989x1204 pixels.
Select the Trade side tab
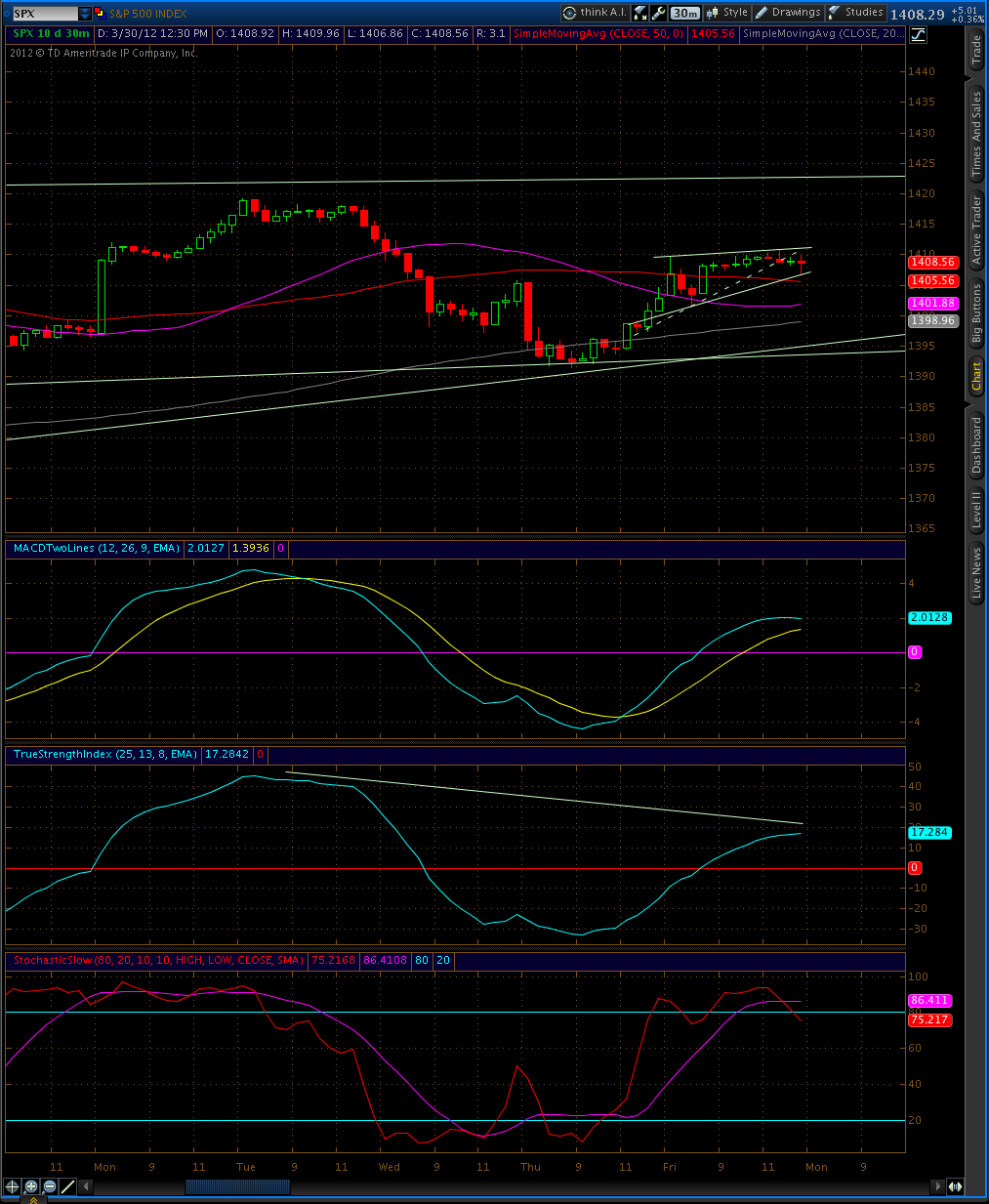[976, 50]
